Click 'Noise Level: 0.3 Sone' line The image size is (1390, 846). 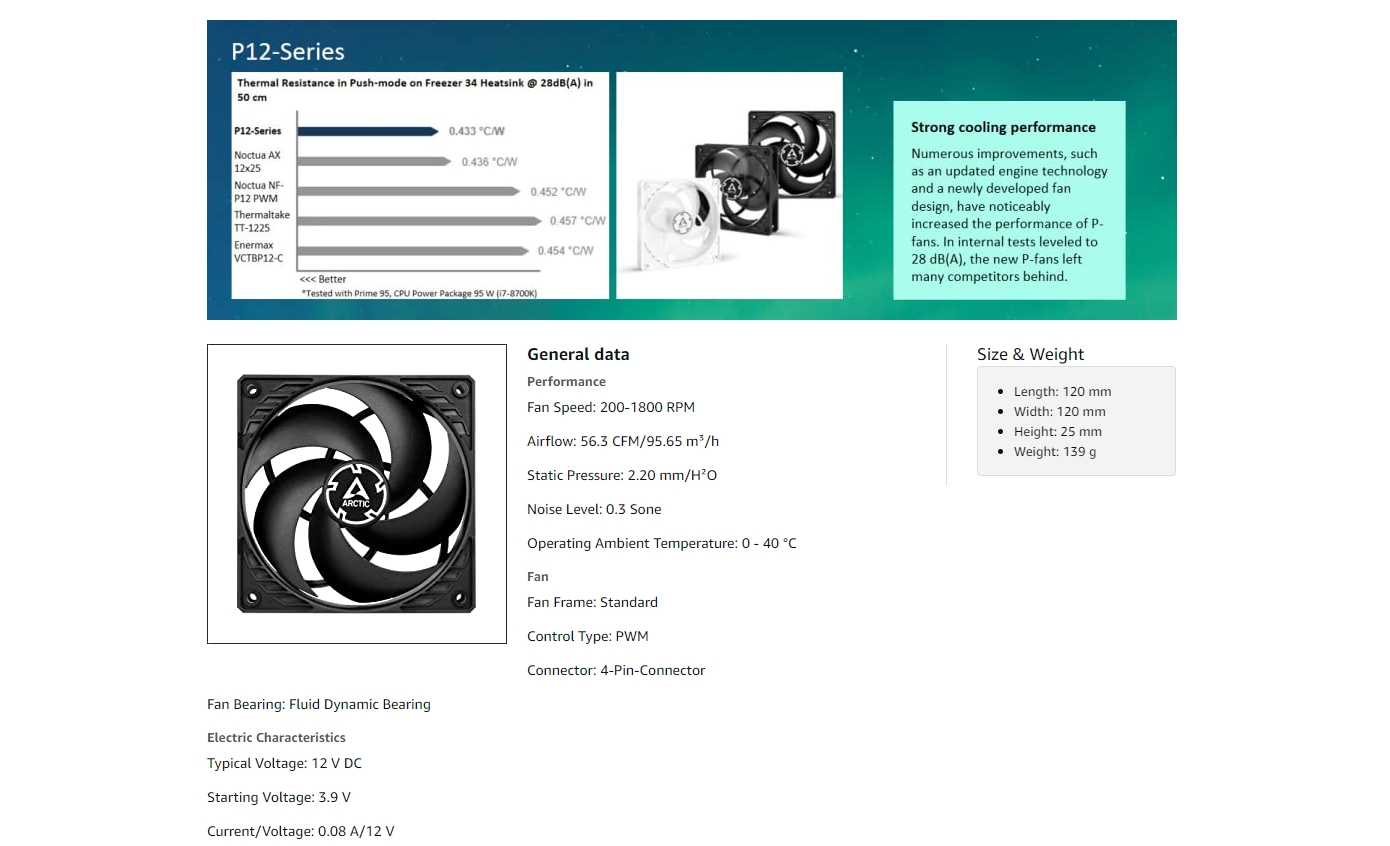pyautogui.click(x=594, y=509)
